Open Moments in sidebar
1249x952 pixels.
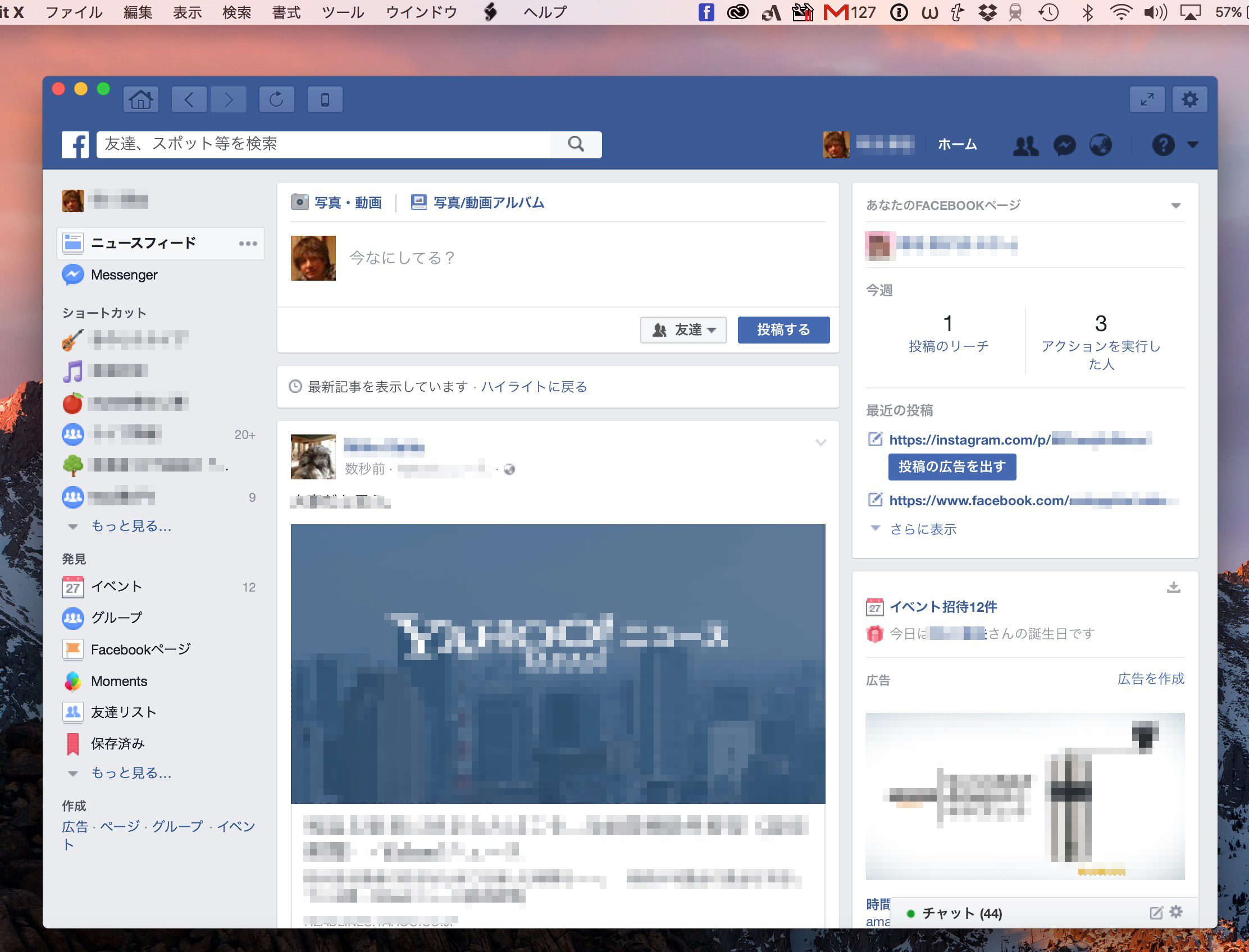coord(119,681)
